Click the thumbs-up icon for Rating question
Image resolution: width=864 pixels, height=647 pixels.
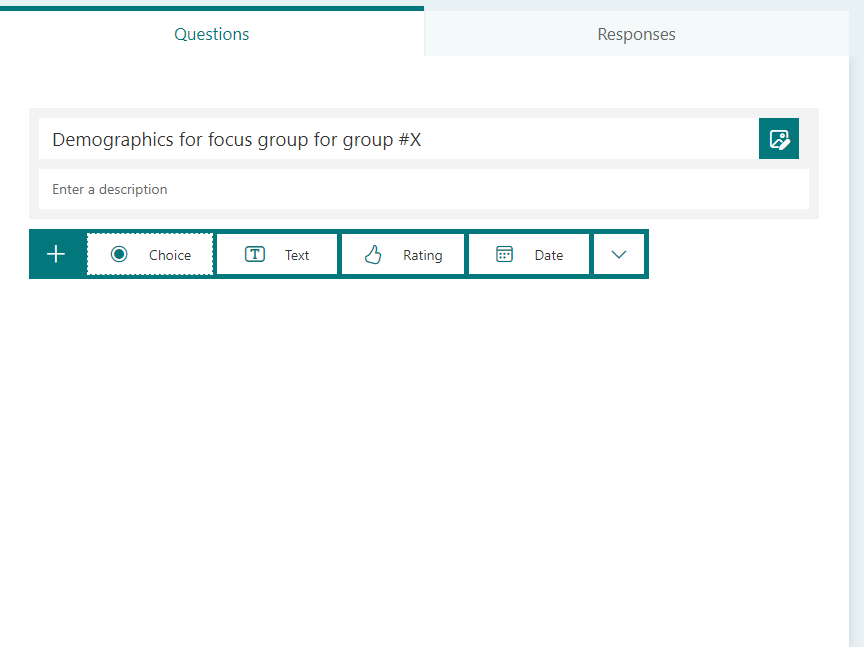pyautogui.click(x=373, y=254)
